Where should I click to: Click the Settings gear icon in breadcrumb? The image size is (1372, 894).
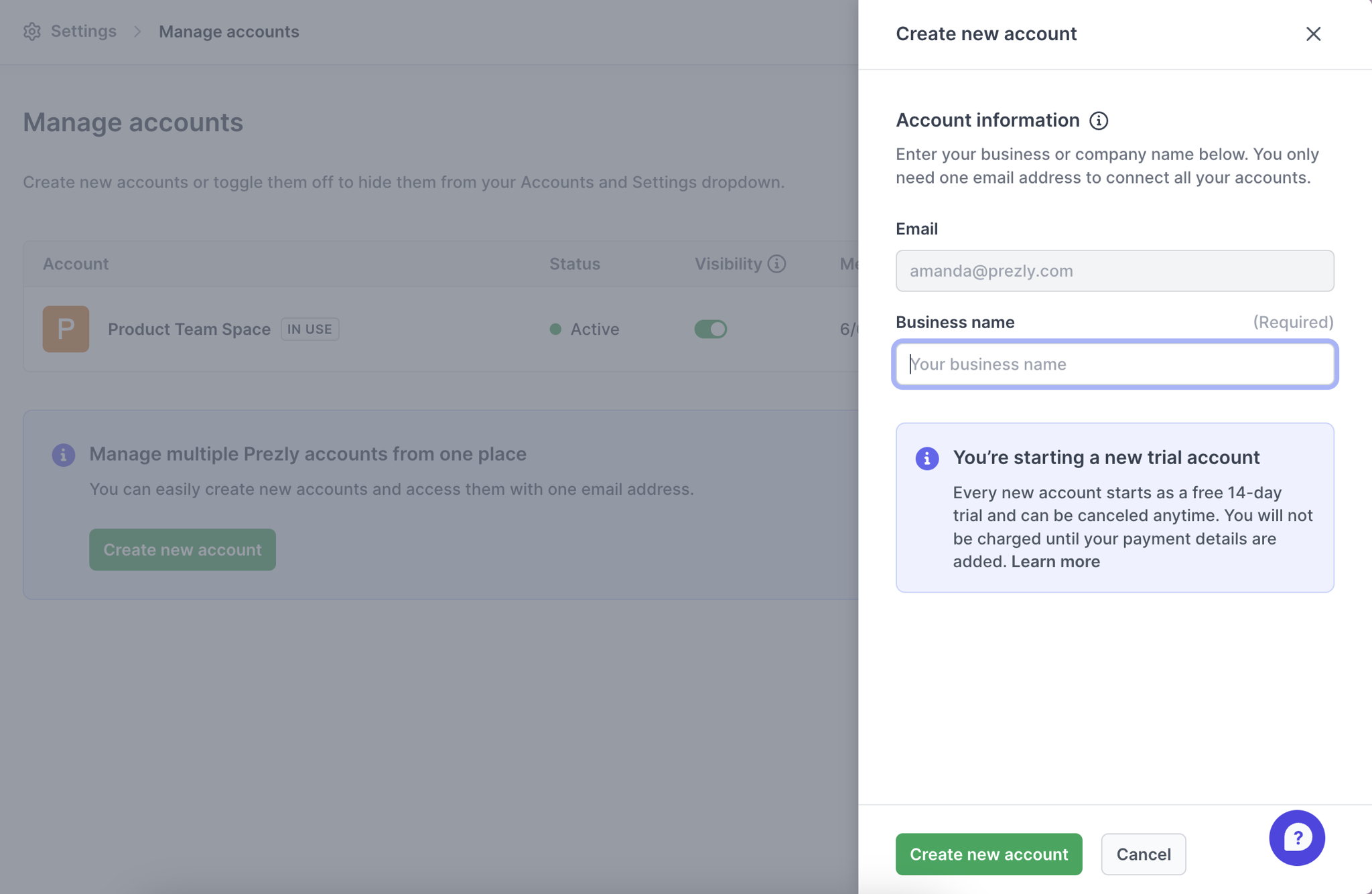32,31
